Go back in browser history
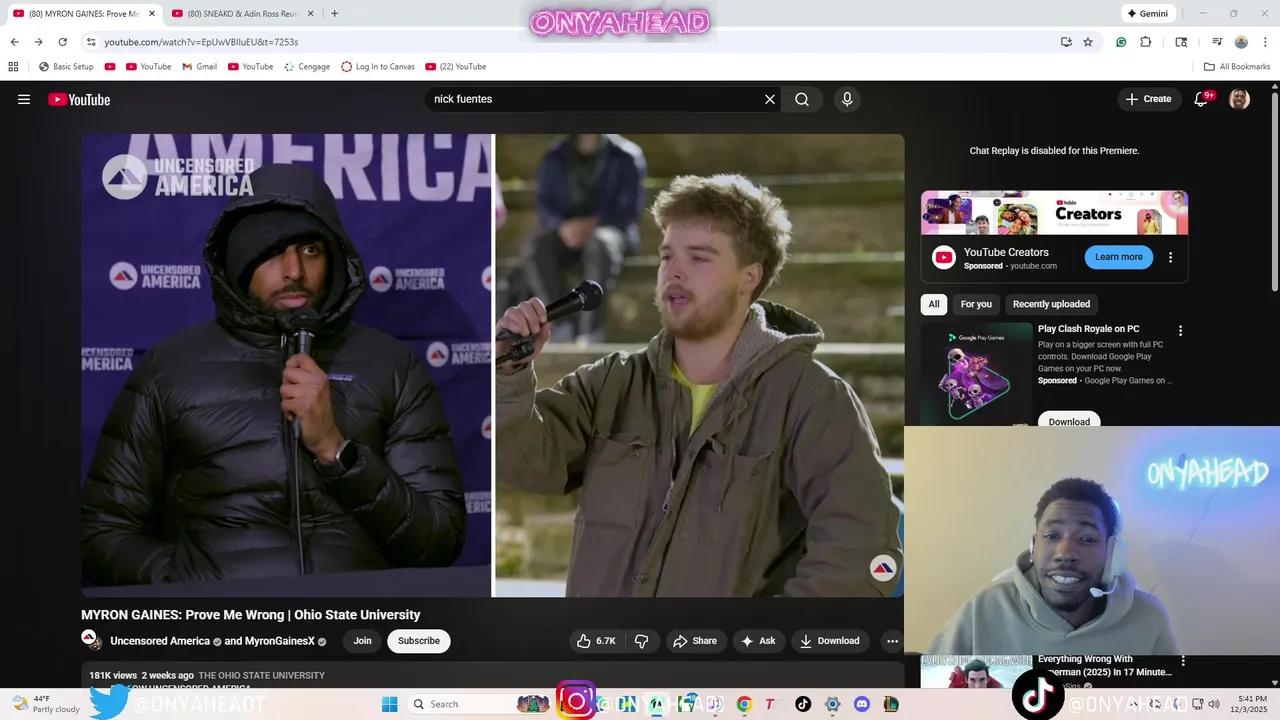The image size is (1280, 720). 14,42
